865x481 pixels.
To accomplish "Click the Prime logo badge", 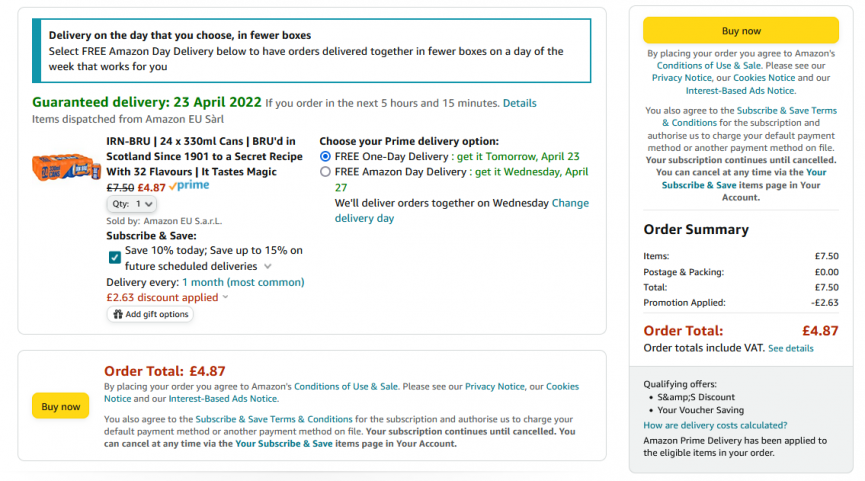I will click(189, 186).
